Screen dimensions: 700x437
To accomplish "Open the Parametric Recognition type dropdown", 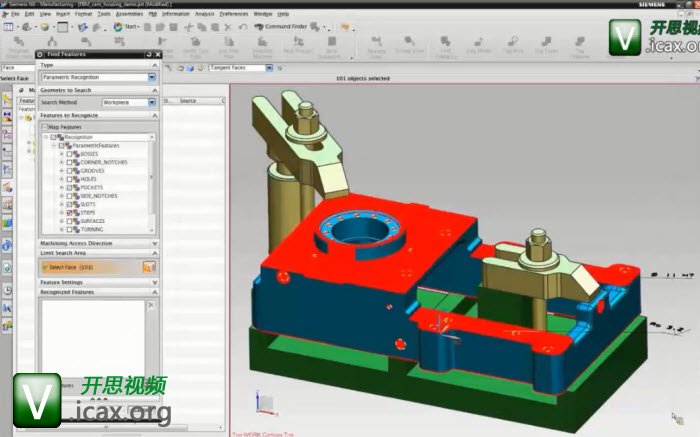I will pyautogui.click(x=152, y=77).
